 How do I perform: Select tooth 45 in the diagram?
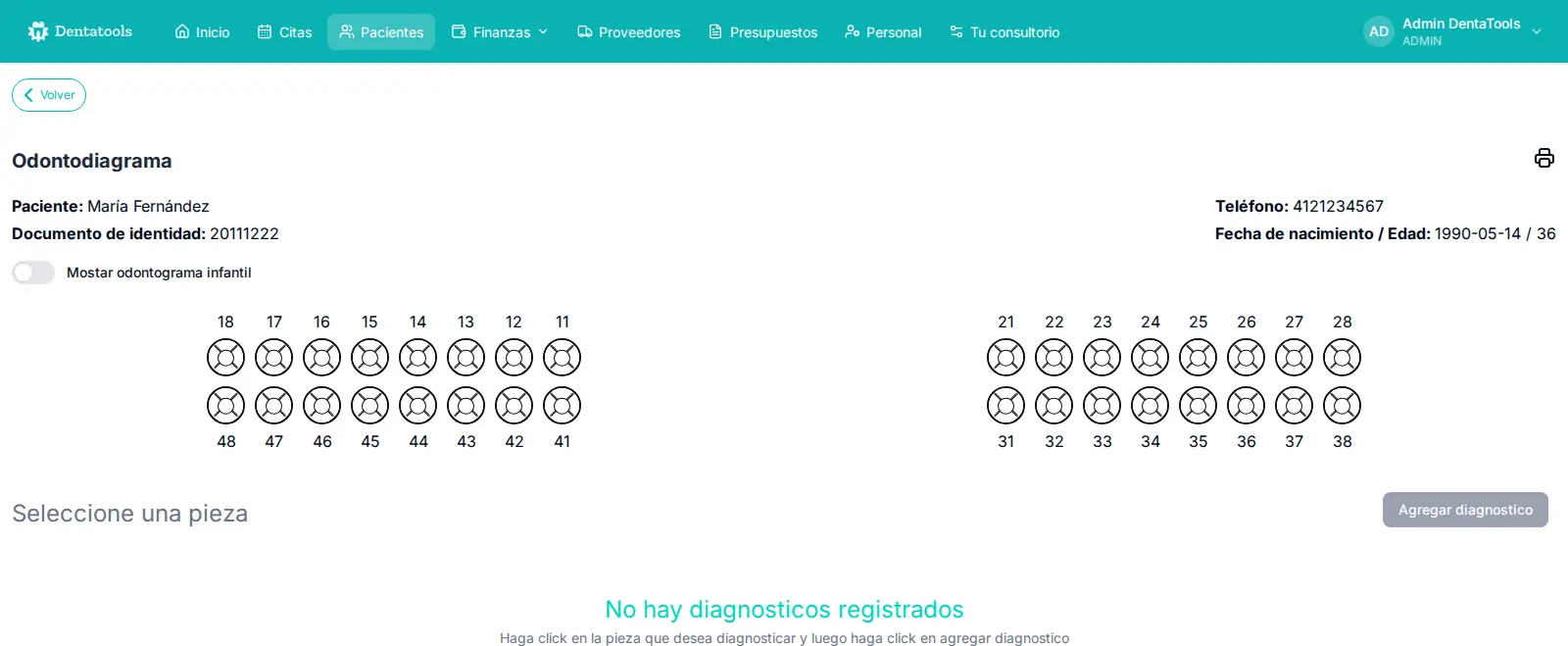point(369,405)
